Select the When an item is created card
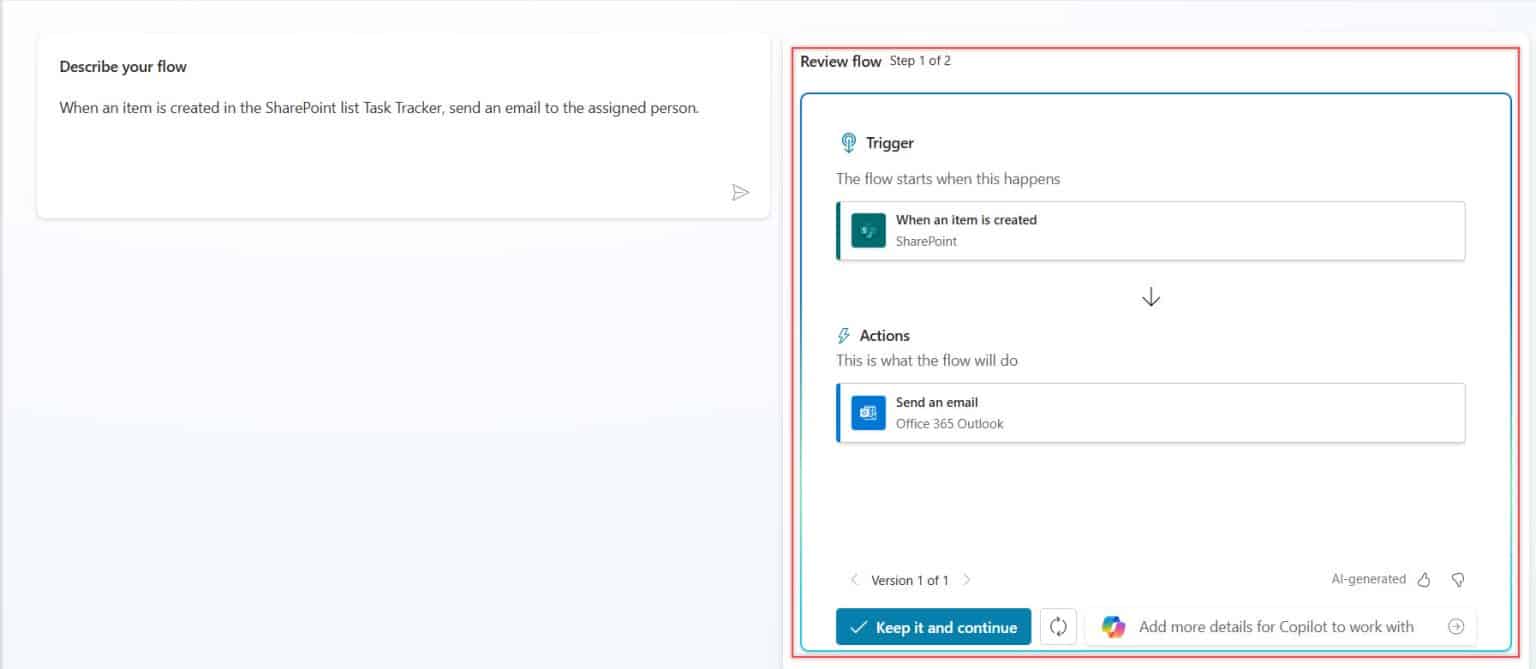The image size is (1536, 669). [1150, 231]
